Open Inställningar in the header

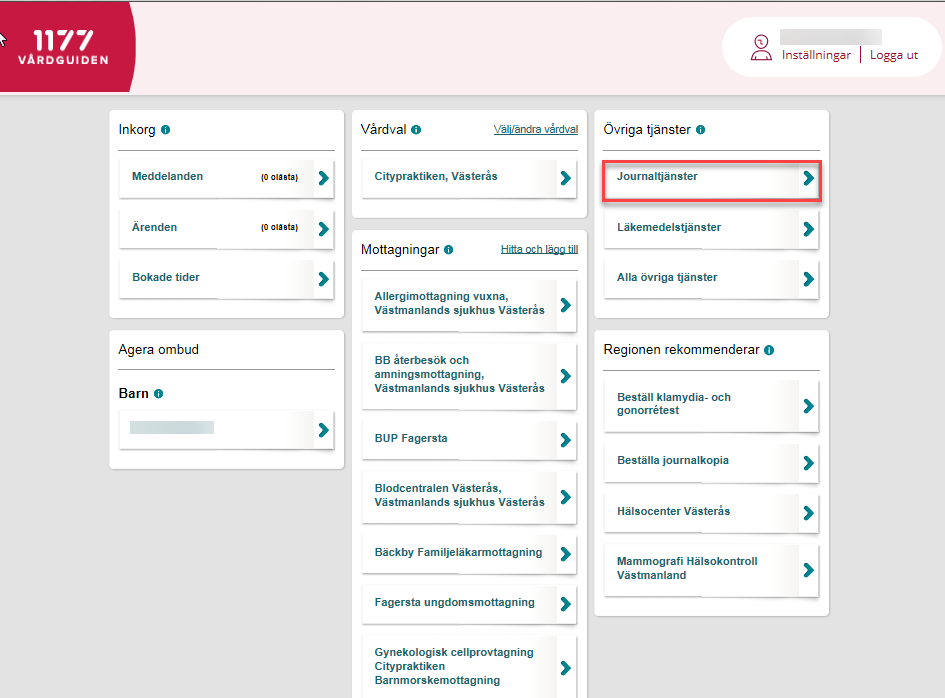(816, 55)
